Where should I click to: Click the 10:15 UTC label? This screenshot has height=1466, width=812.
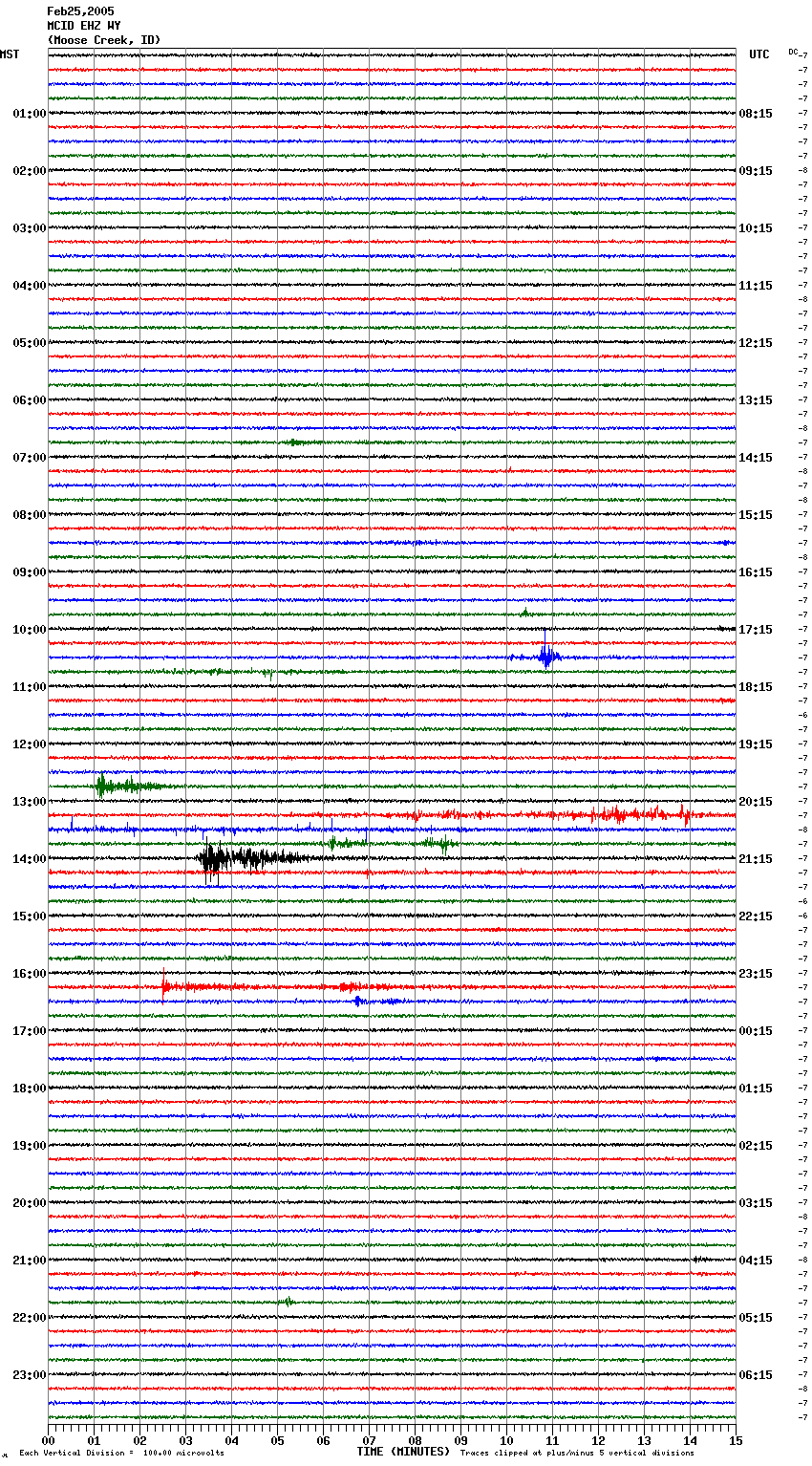pos(756,228)
